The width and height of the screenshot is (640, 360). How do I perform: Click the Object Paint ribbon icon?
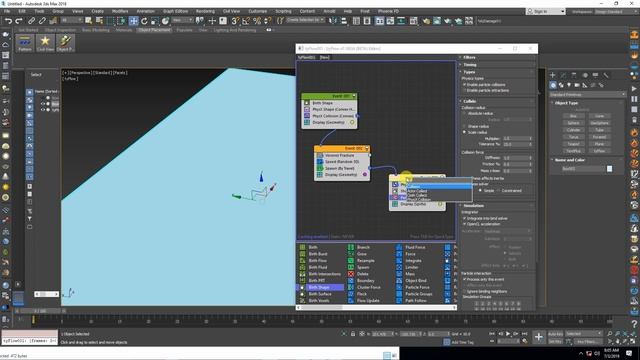pyautogui.click(x=65, y=43)
